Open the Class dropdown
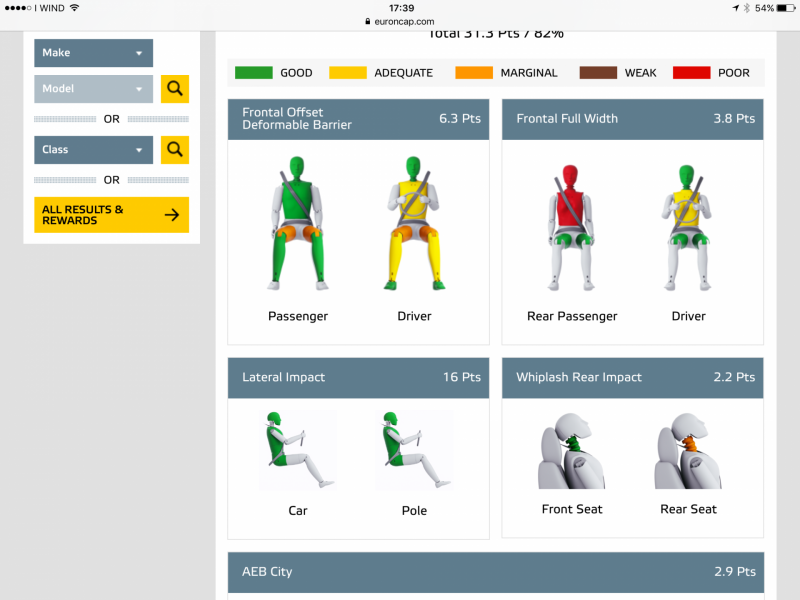This screenshot has height=600, width=800. pos(93,150)
